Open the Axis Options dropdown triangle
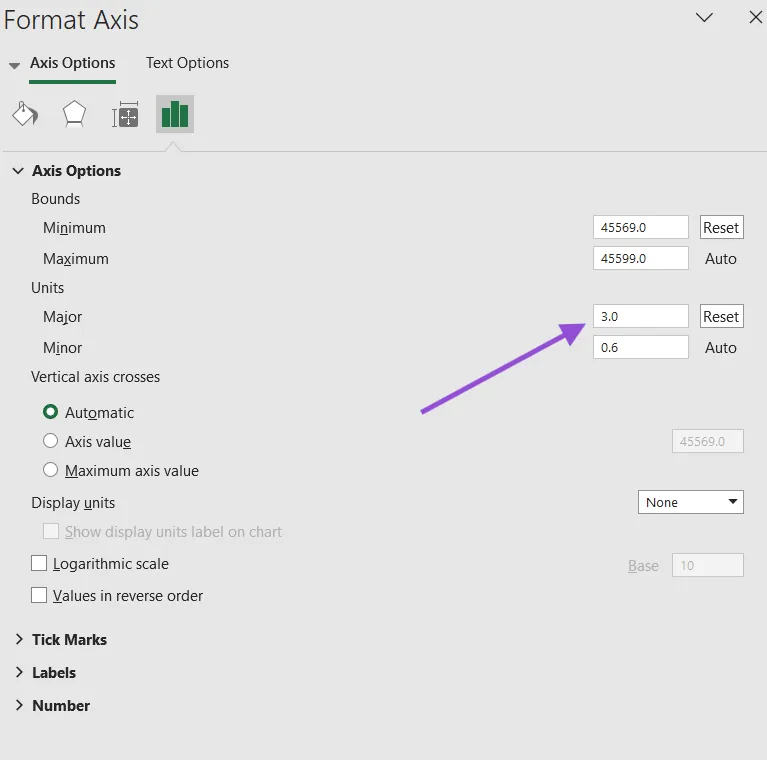The height and width of the screenshot is (760, 767). (x=14, y=65)
